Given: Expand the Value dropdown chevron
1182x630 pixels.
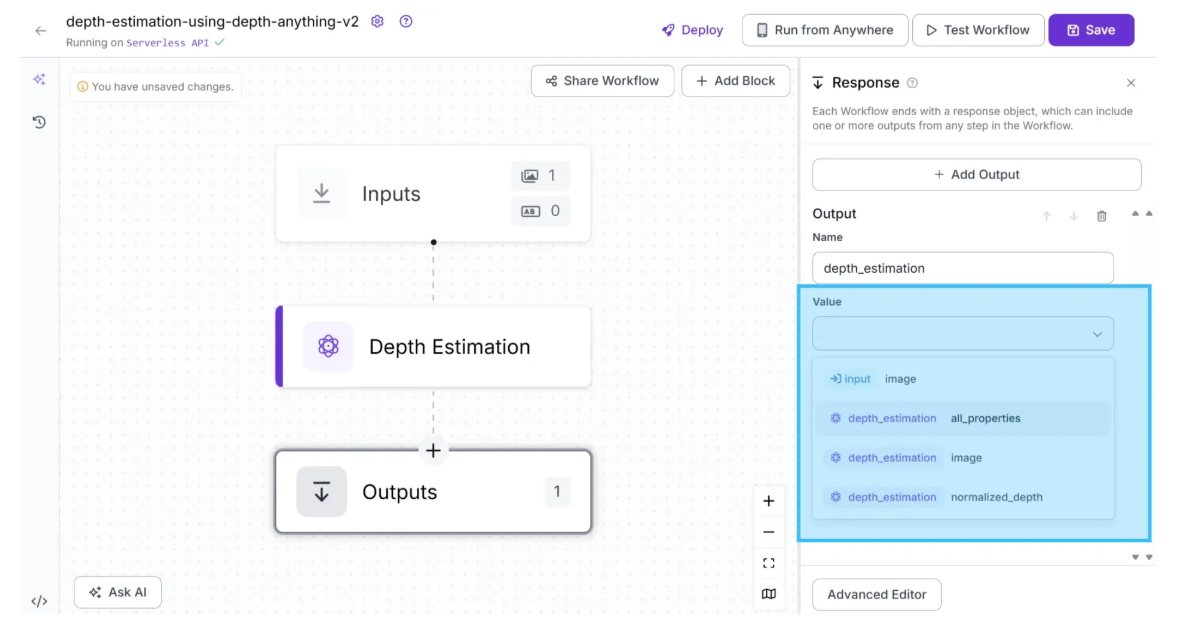Looking at the screenshot, I should [x=1097, y=334].
